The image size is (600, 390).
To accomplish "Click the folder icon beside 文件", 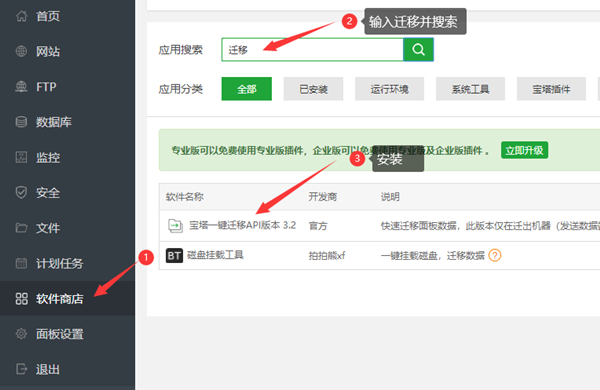I will point(21,228).
